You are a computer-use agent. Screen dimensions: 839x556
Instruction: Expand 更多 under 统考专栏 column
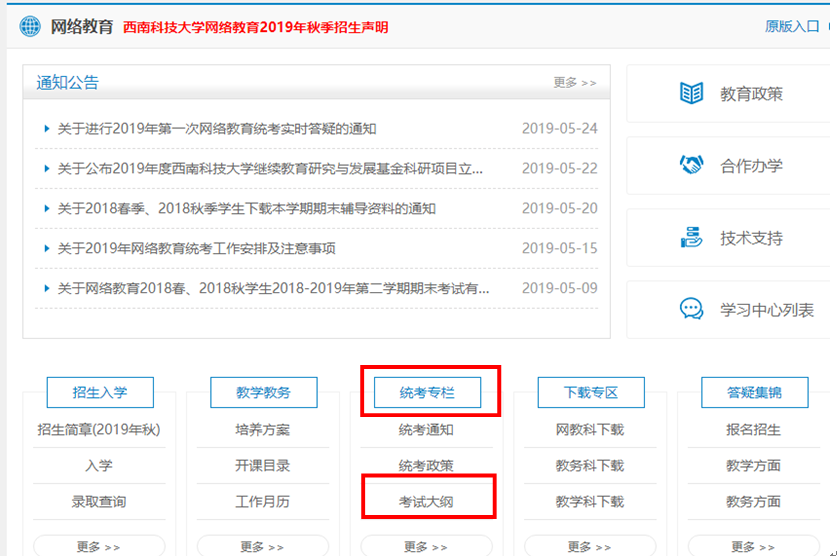pyautogui.click(x=426, y=547)
